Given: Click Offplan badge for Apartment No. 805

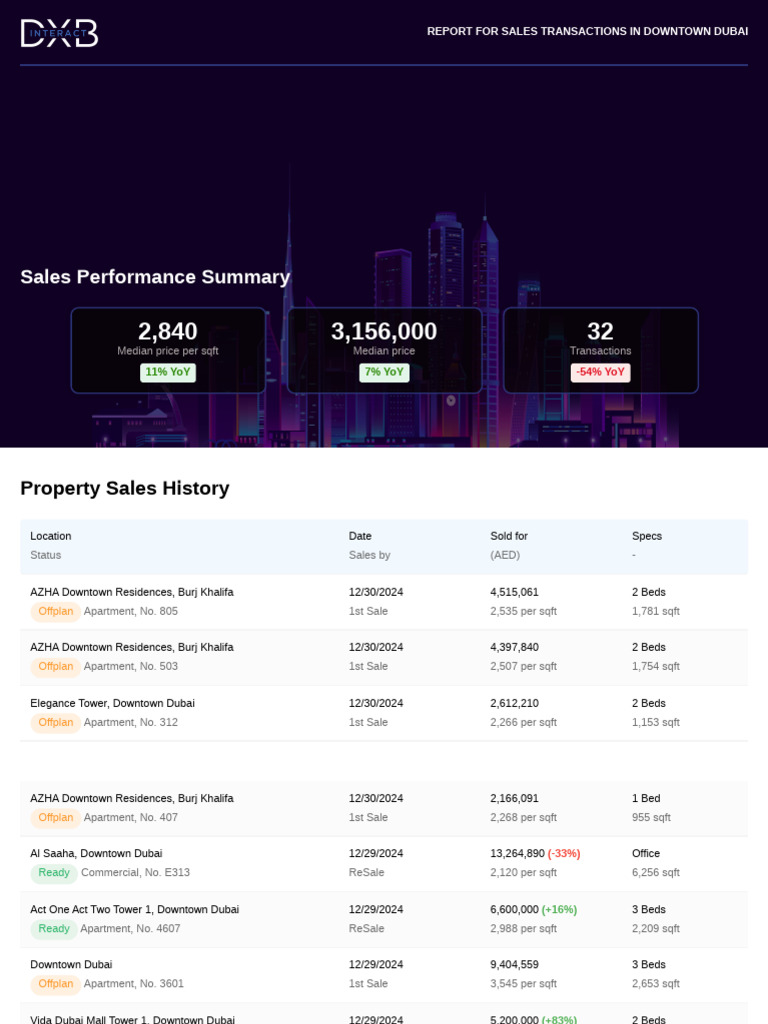Looking at the screenshot, I should (56, 611).
